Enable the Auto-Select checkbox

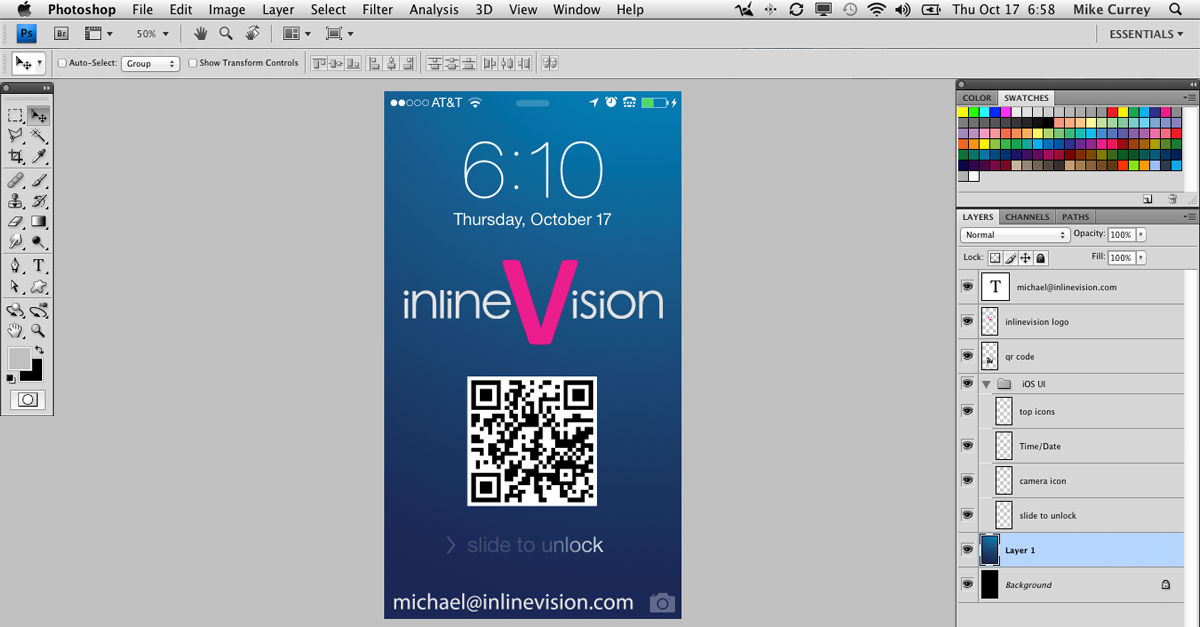coord(63,63)
